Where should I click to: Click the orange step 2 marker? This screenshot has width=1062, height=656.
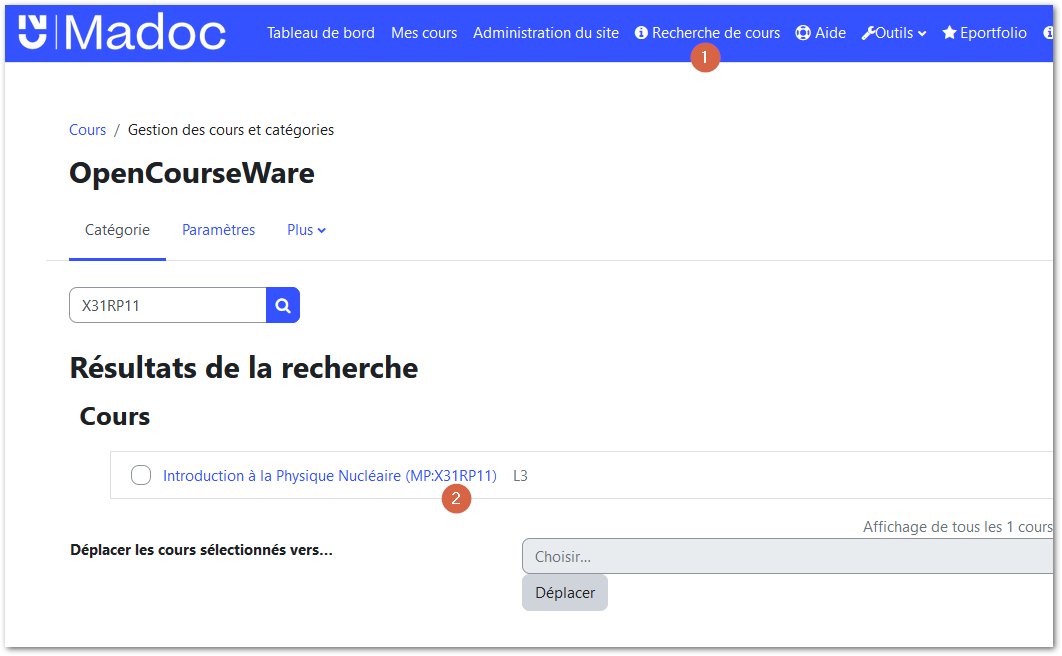pyautogui.click(x=456, y=498)
